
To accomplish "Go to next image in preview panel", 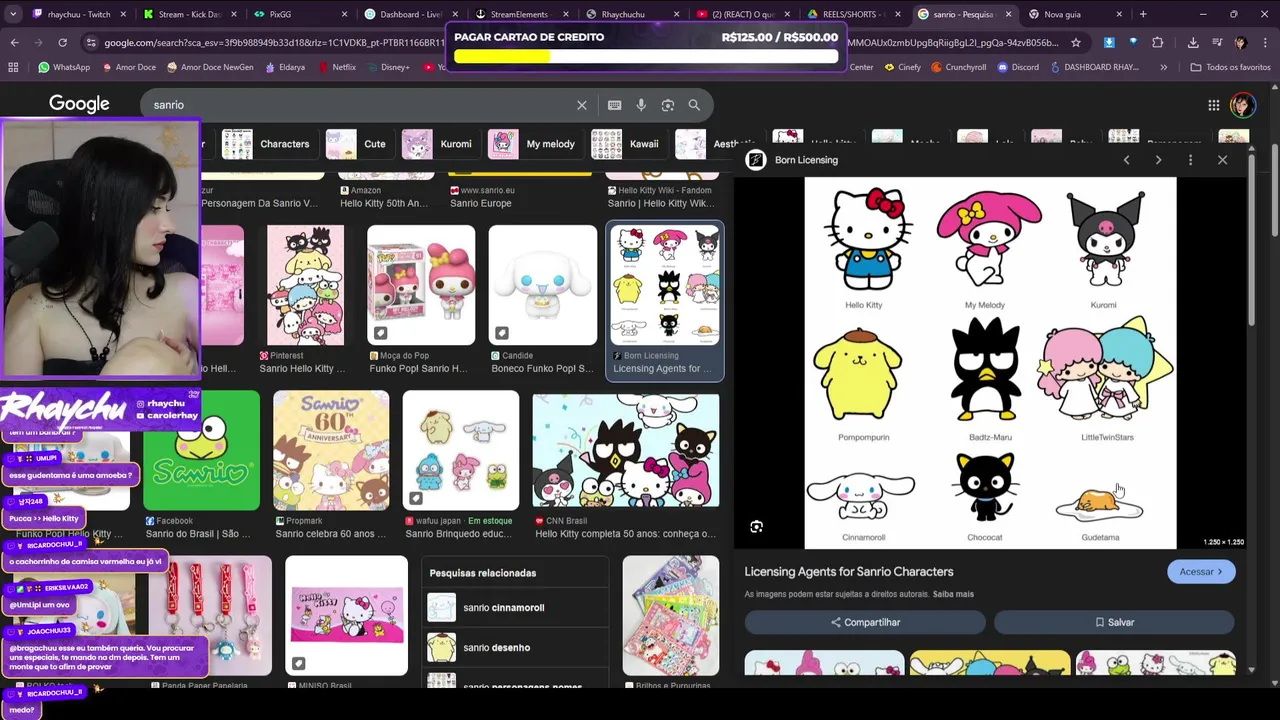I will click(x=1158, y=160).
